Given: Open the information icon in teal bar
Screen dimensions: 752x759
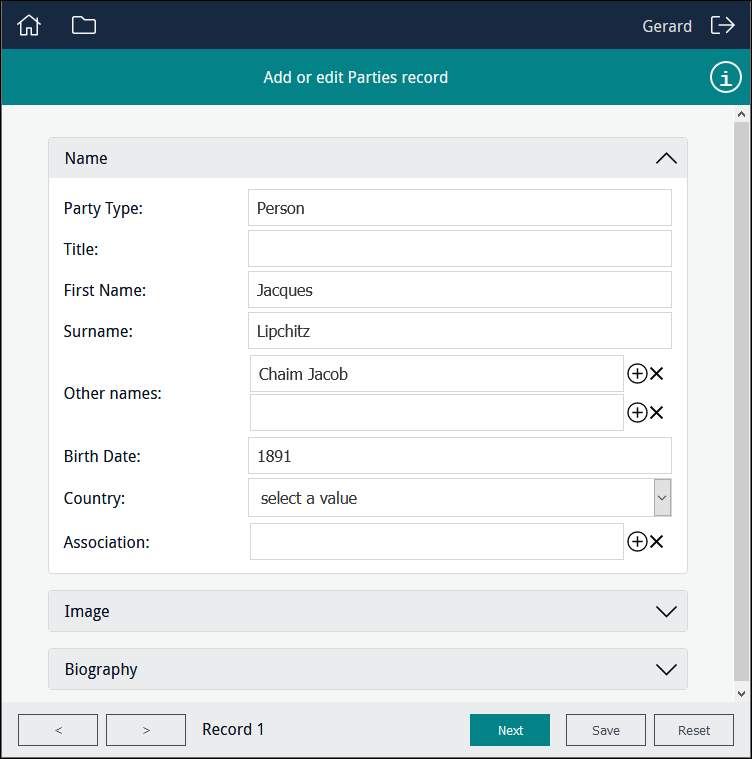Looking at the screenshot, I should (x=726, y=78).
